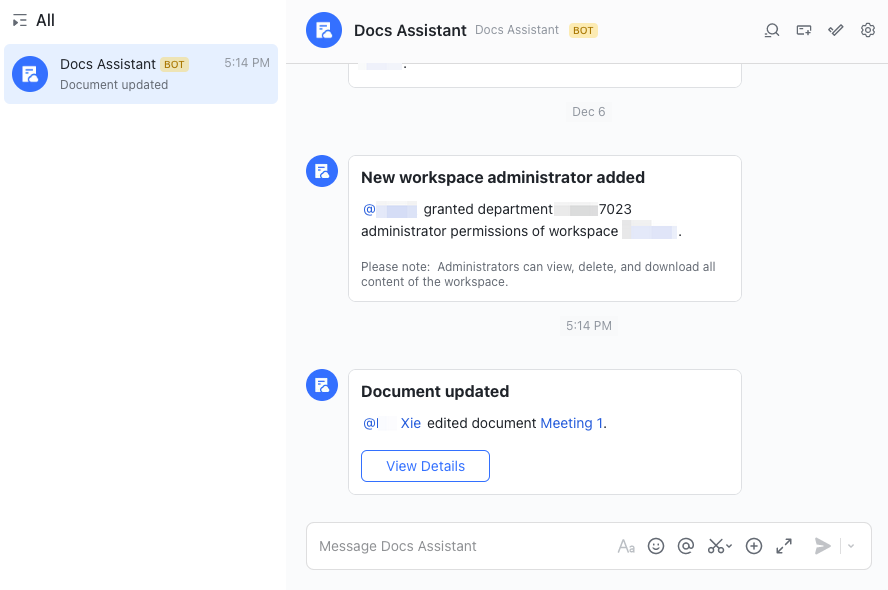Viewport: 888px width, 590px height.
Task: Open the chat settings gear icon
Action: pyautogui.click(x=868, y=30)
